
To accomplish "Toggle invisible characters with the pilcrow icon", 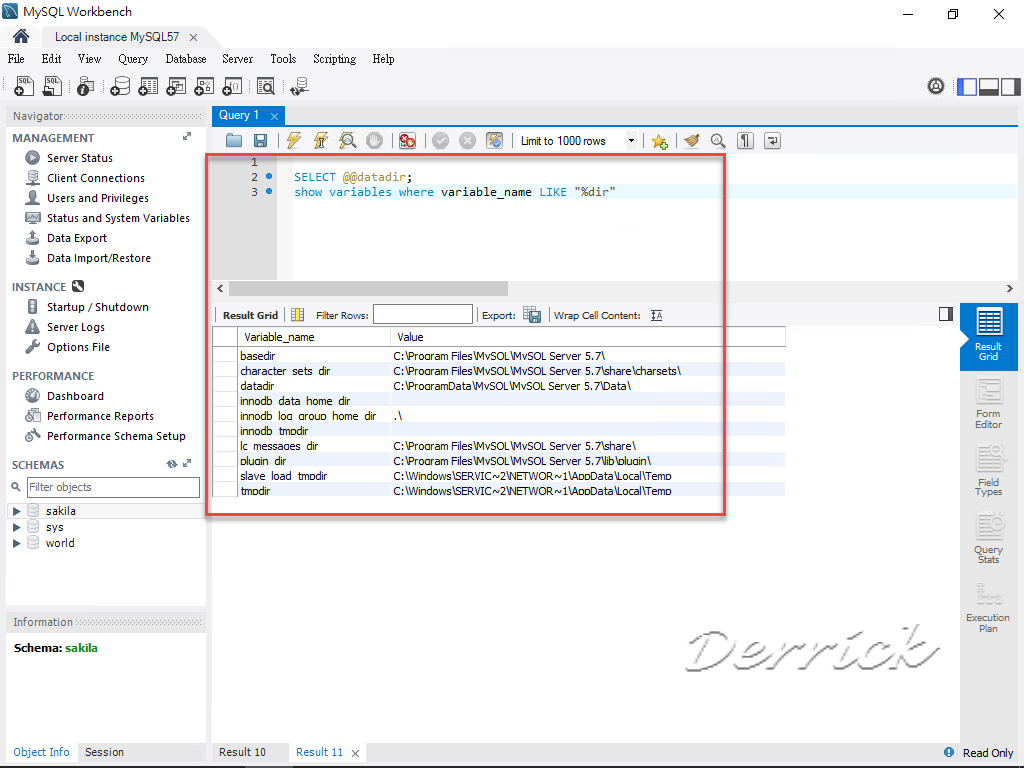I will [x=745, y=140].
